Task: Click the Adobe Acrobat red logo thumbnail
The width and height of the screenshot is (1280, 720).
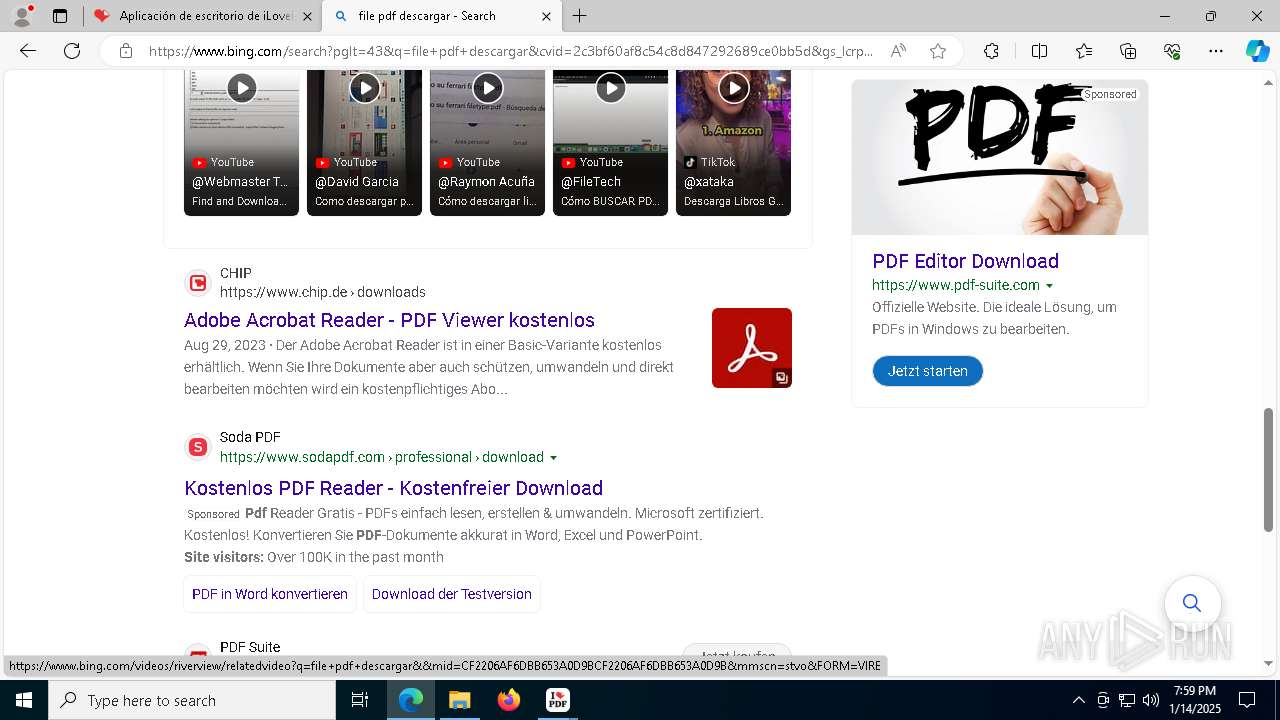Action: click(x=752, y=348)
